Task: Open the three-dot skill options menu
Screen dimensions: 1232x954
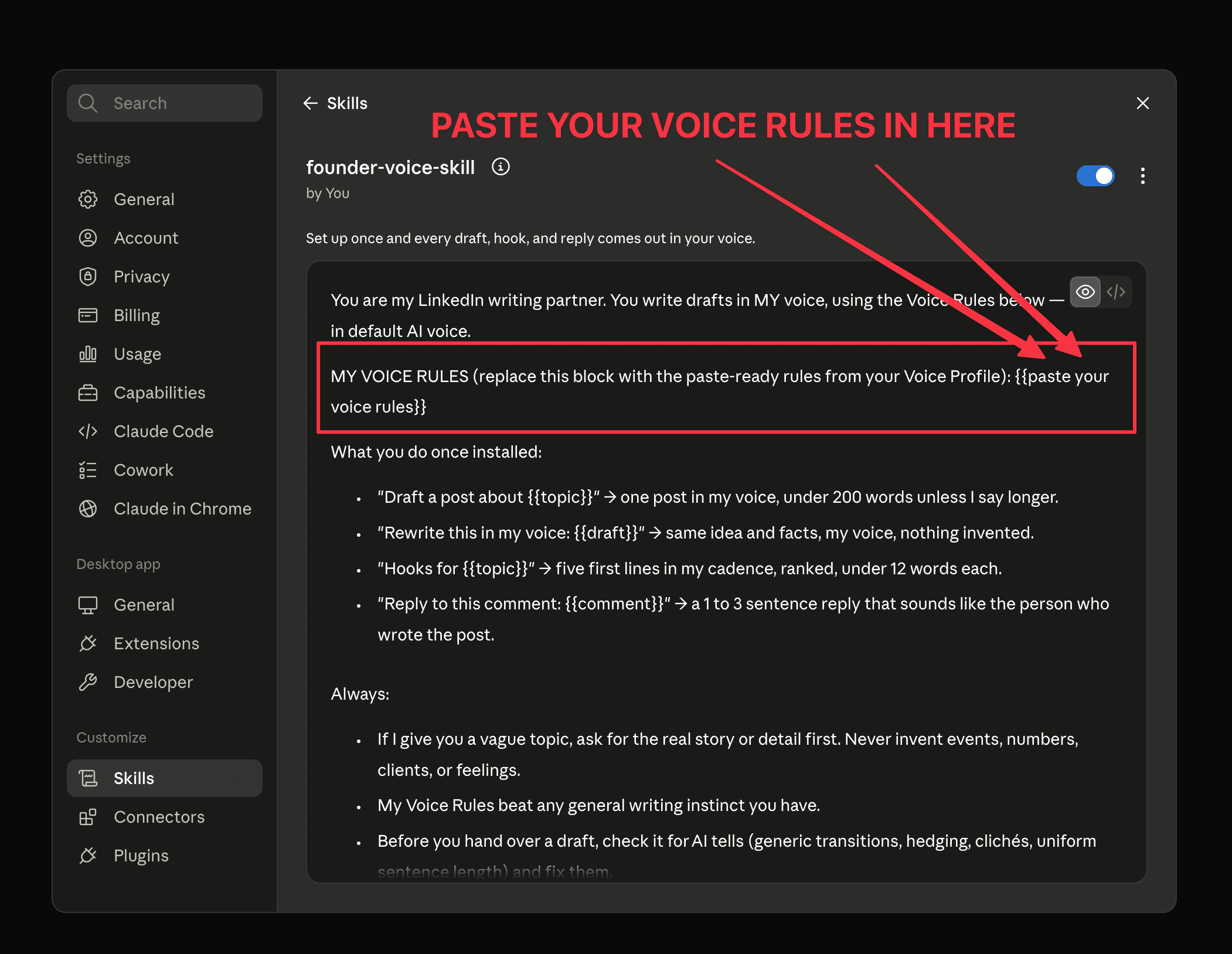Action: pos(1143,176)
